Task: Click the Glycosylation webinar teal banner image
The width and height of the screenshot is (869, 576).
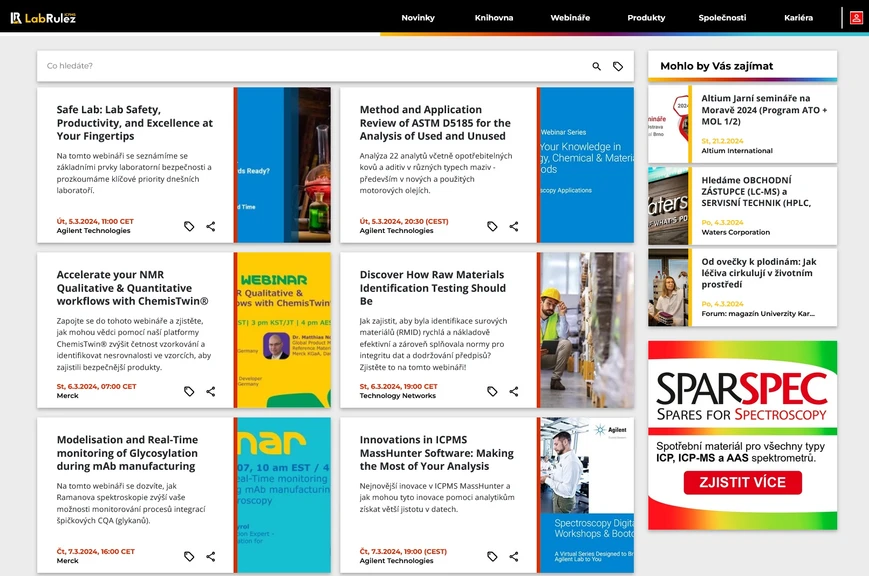Action: pyautogui.click(x=284, y=495)
